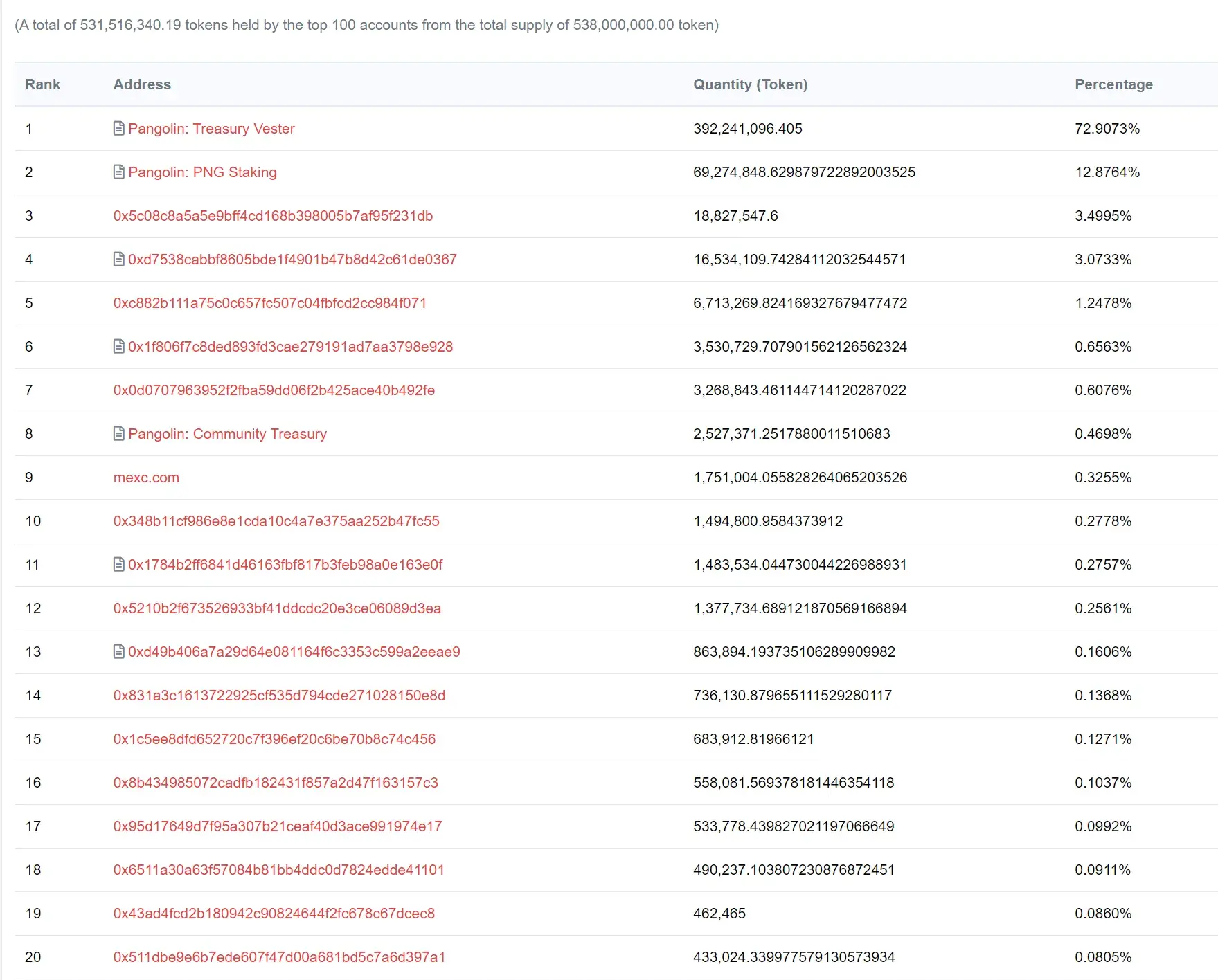
Task: Select quantity 533,778.439827021197066649
Action: tap(794, 826)
